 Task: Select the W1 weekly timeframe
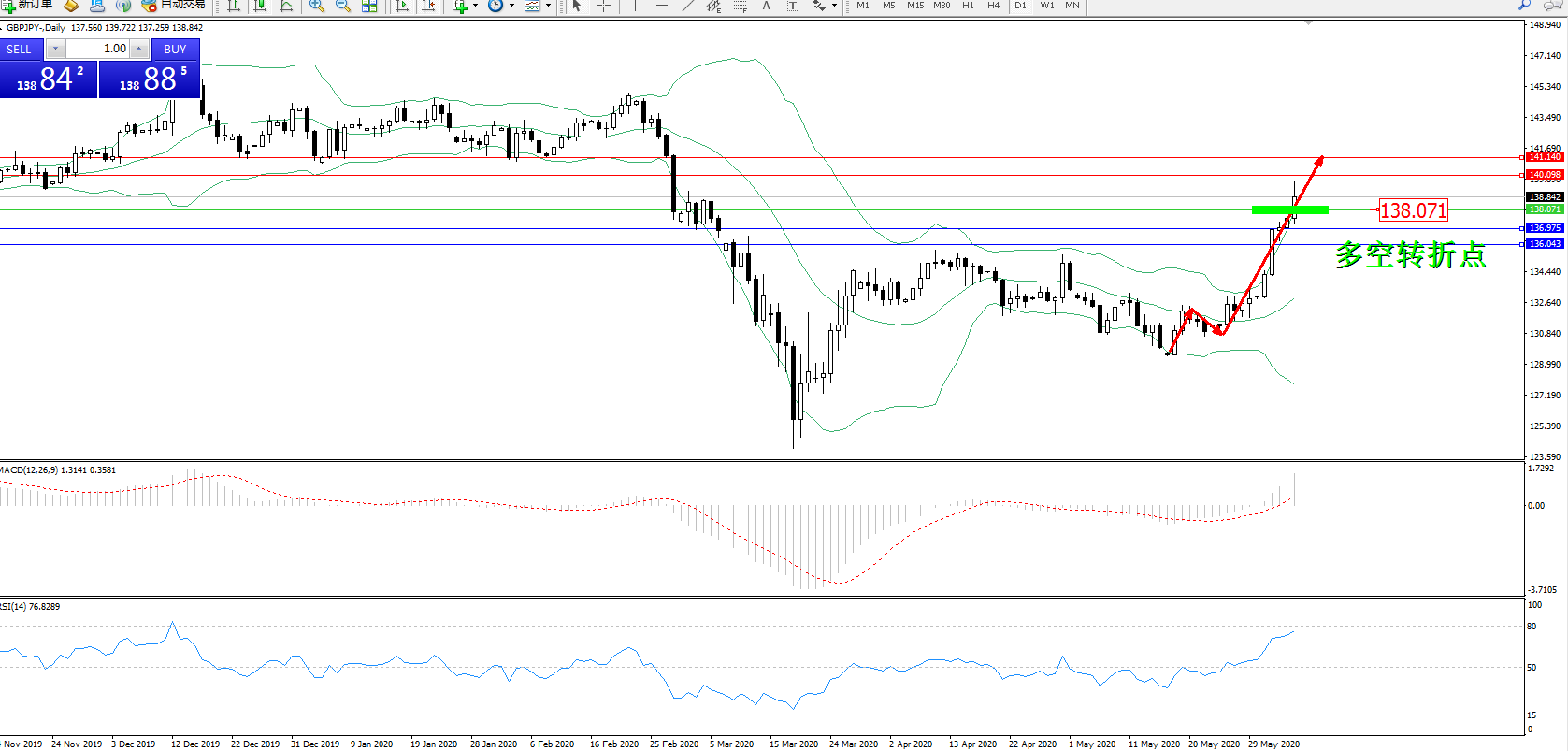[1046, 6]
